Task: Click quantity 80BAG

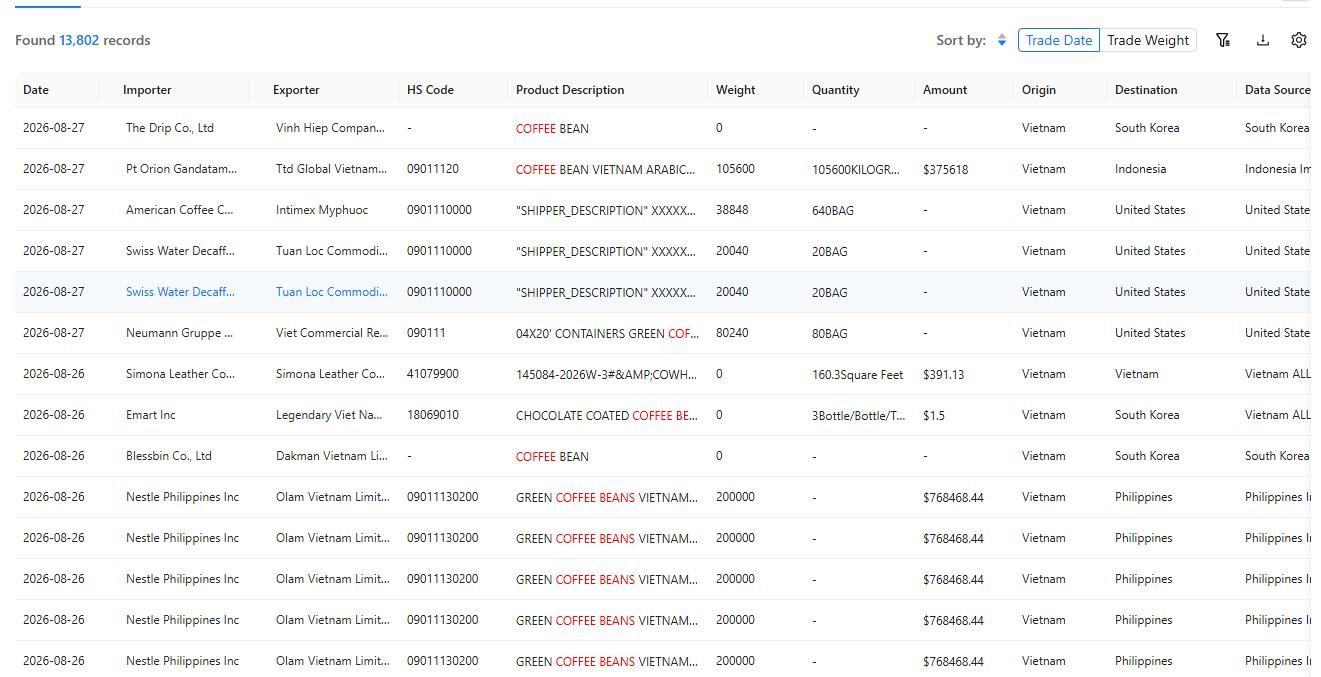Action: coord(830,334)
